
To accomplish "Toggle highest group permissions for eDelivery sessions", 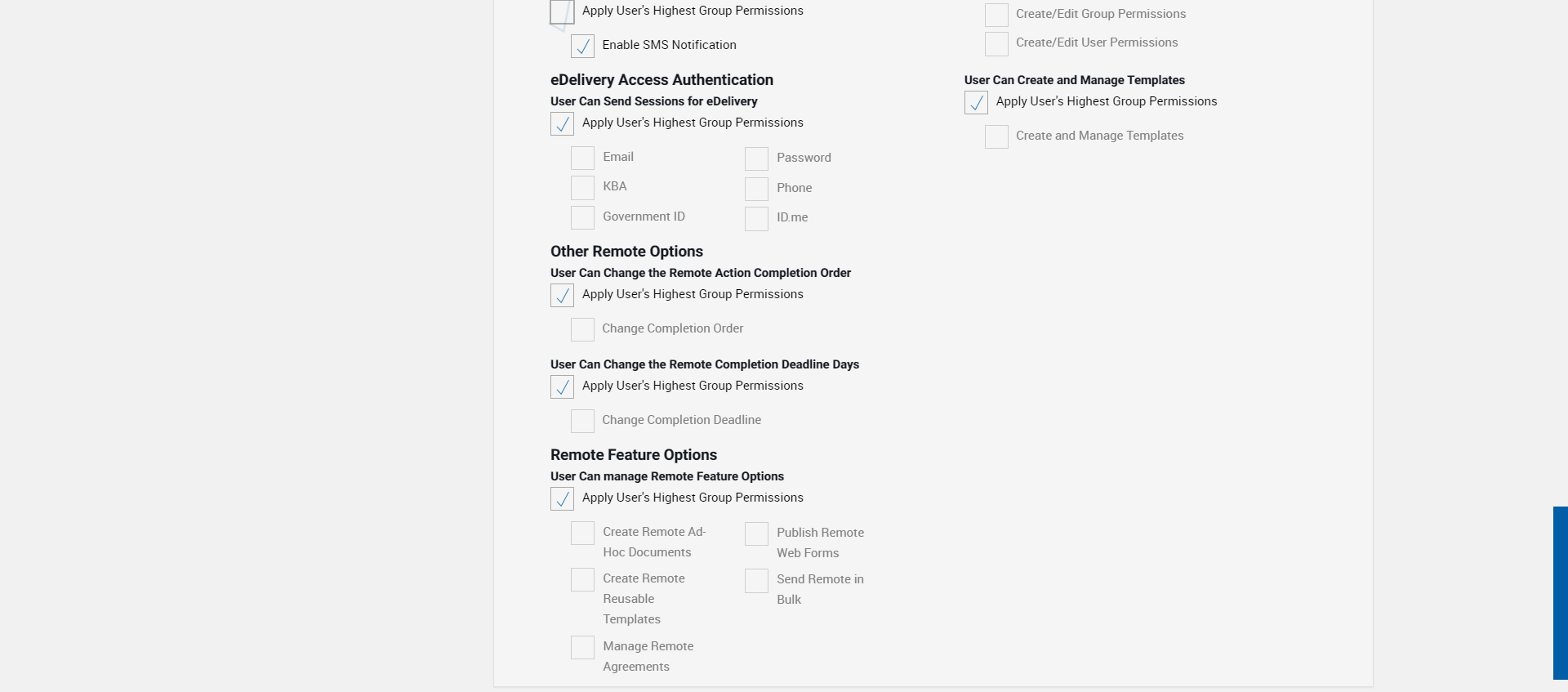I will 562,124.
